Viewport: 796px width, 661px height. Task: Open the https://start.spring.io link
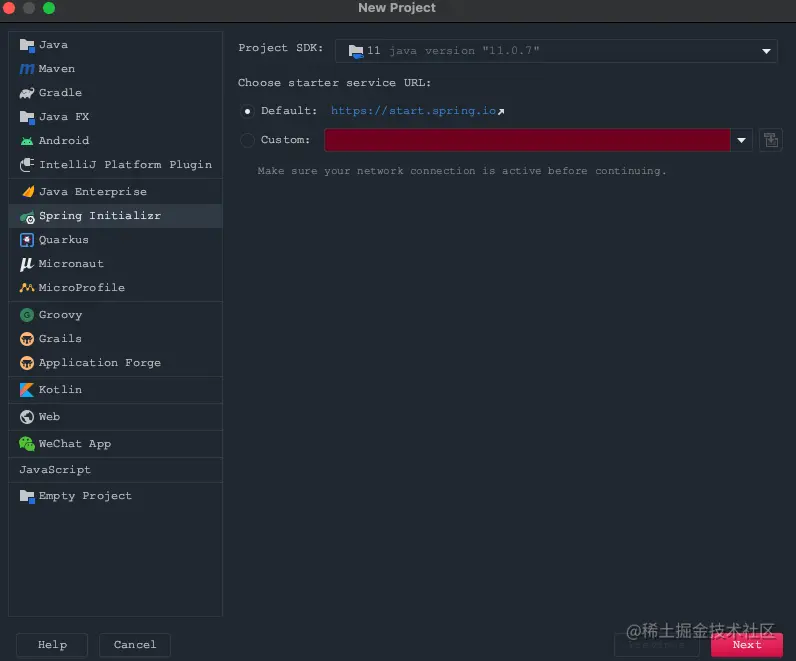[413, 111]
